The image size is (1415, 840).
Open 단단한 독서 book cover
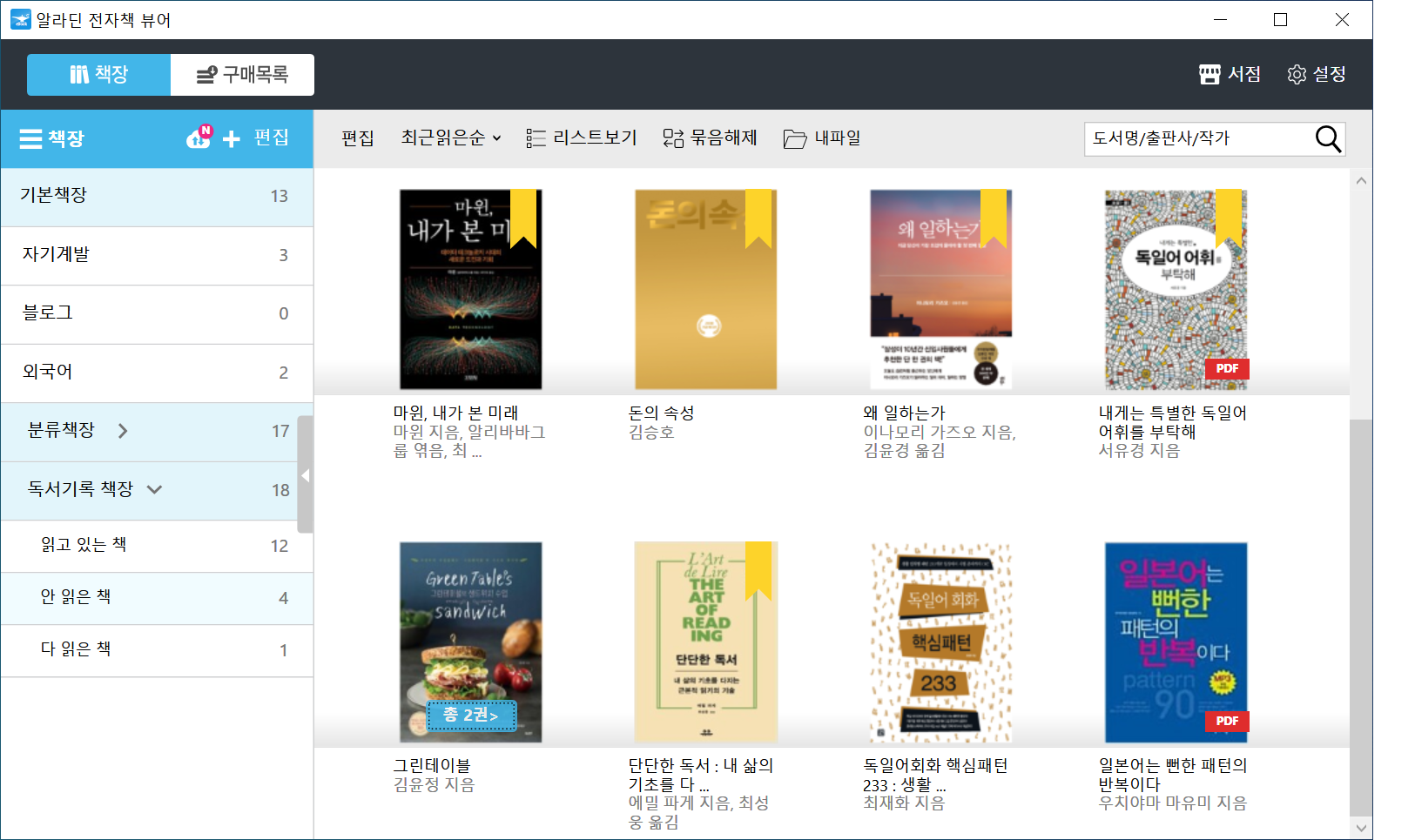click(x=705, y=642)
